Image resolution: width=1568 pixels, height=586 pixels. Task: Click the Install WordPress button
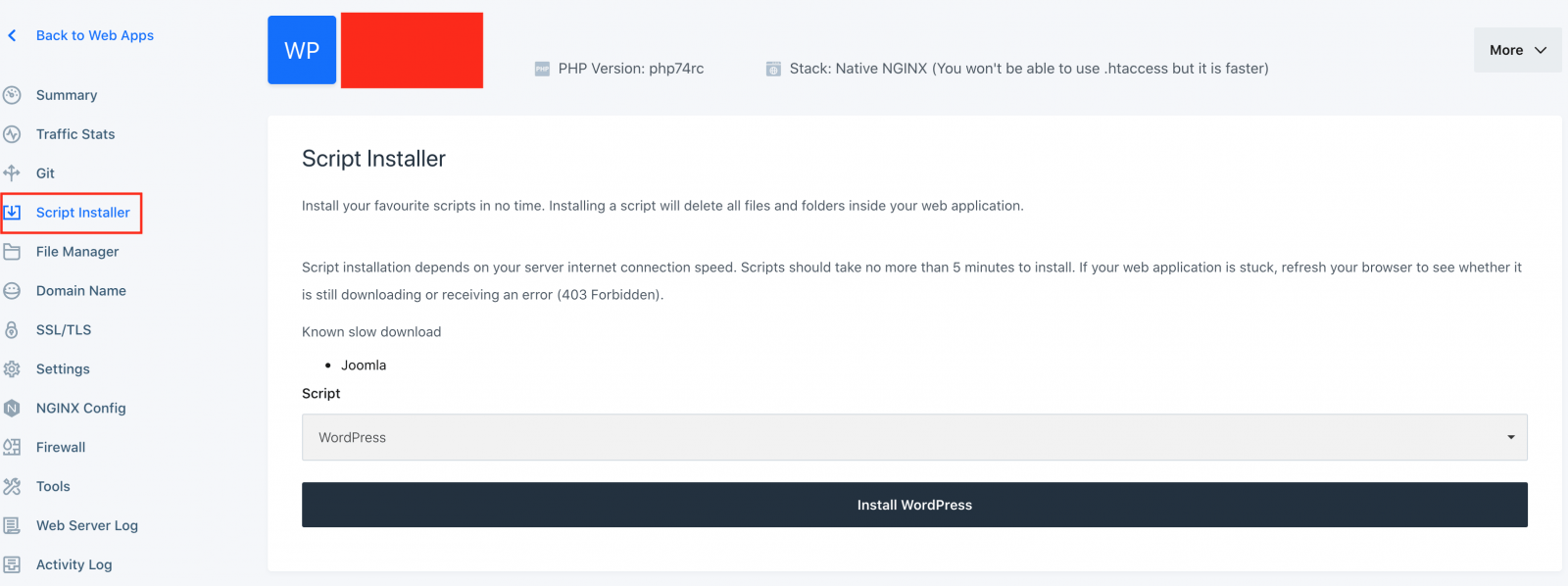point(914,505)
